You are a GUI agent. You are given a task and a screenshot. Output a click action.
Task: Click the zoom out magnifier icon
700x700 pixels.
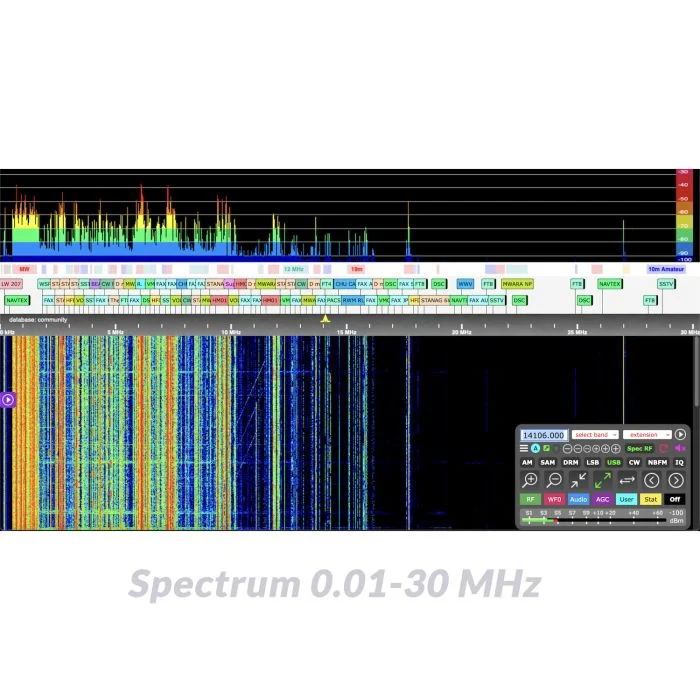pyautogui.click(x=554, y=480)
